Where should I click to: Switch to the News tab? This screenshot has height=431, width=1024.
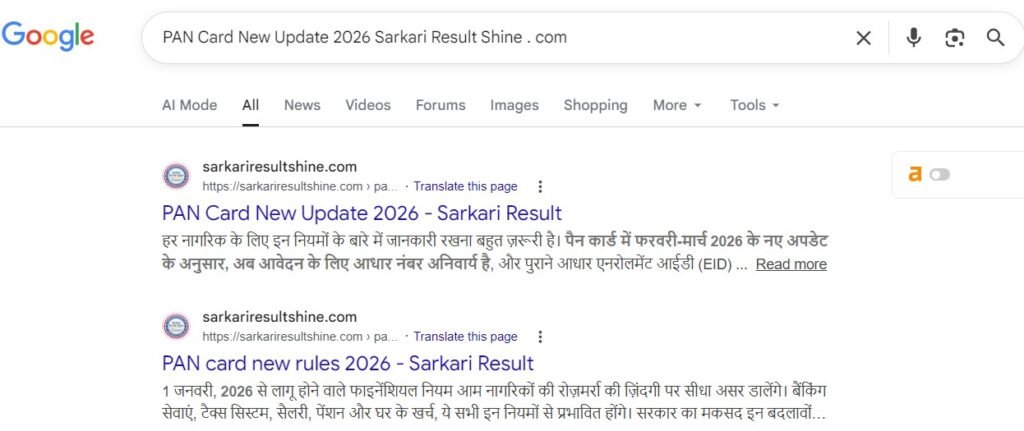[x=302, y=105]
